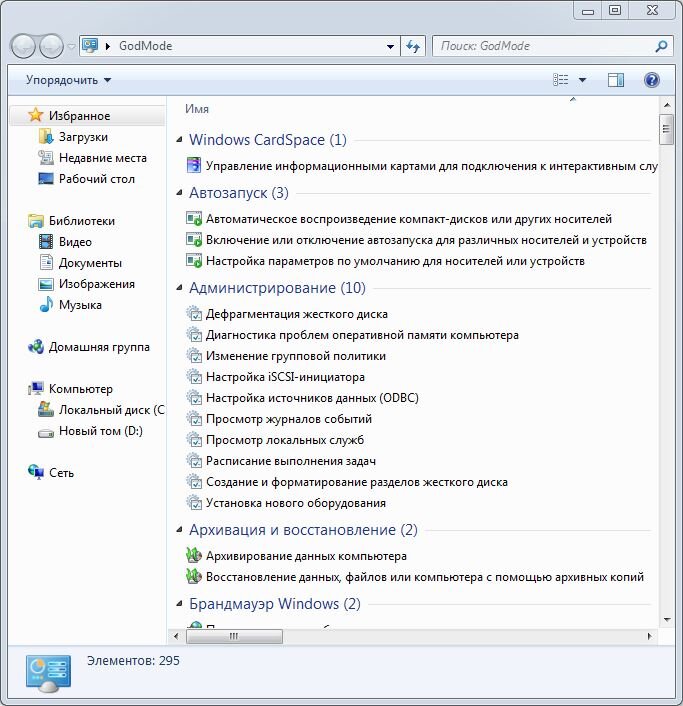Click the horizontal scrollbar thumb

[234, 636]
